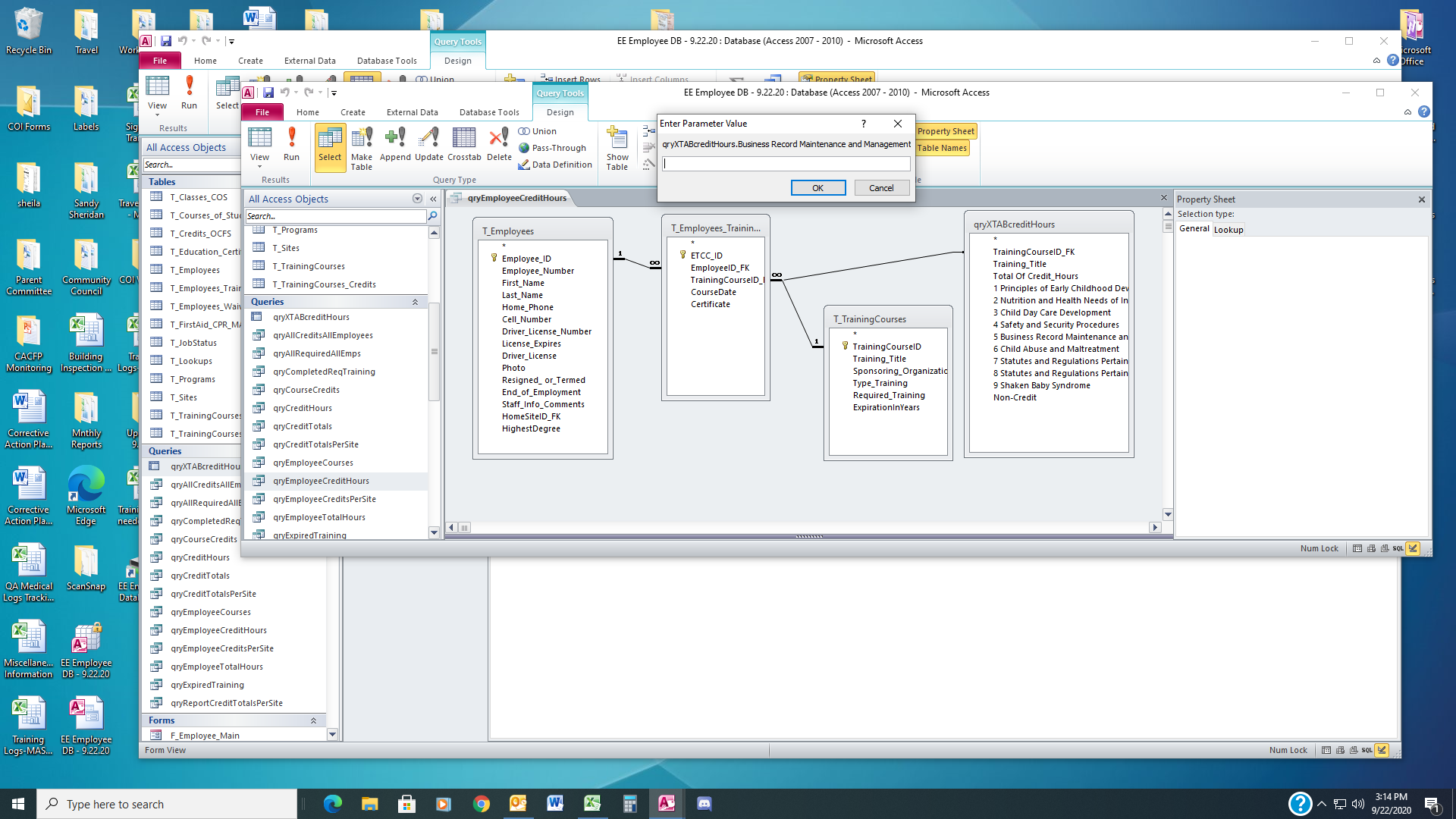1456x819 pixels.
Task: Open the Show Table dialog
Action: point(617,148)
